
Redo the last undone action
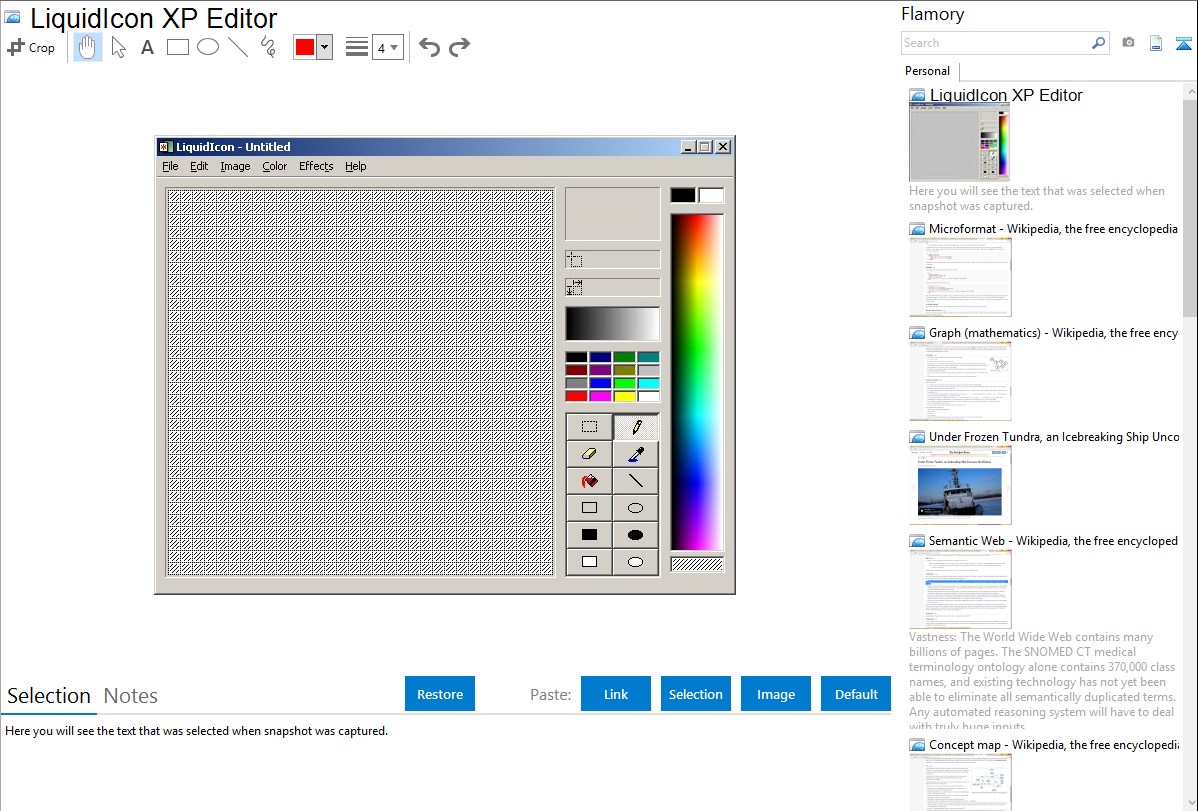coord(459,47)
